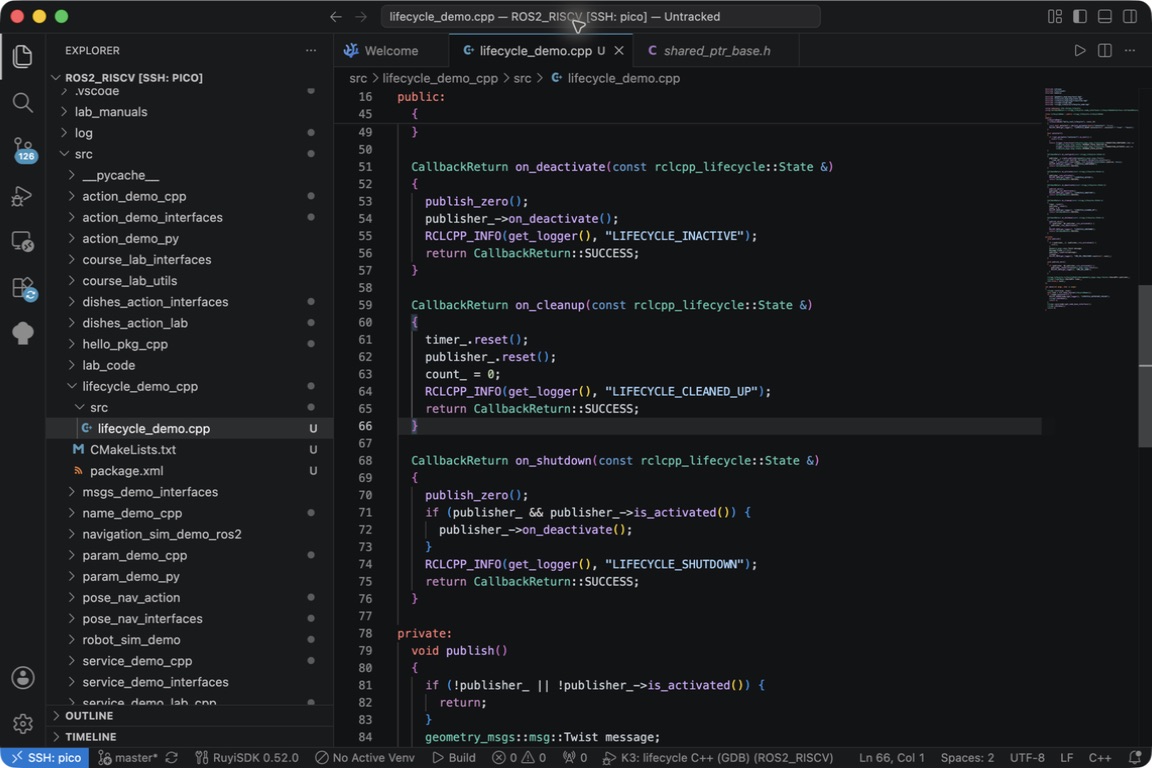Open the Search view in activity bar
Image resolution: width=1152 pixels, height=768 pixels.
(23, 103)
